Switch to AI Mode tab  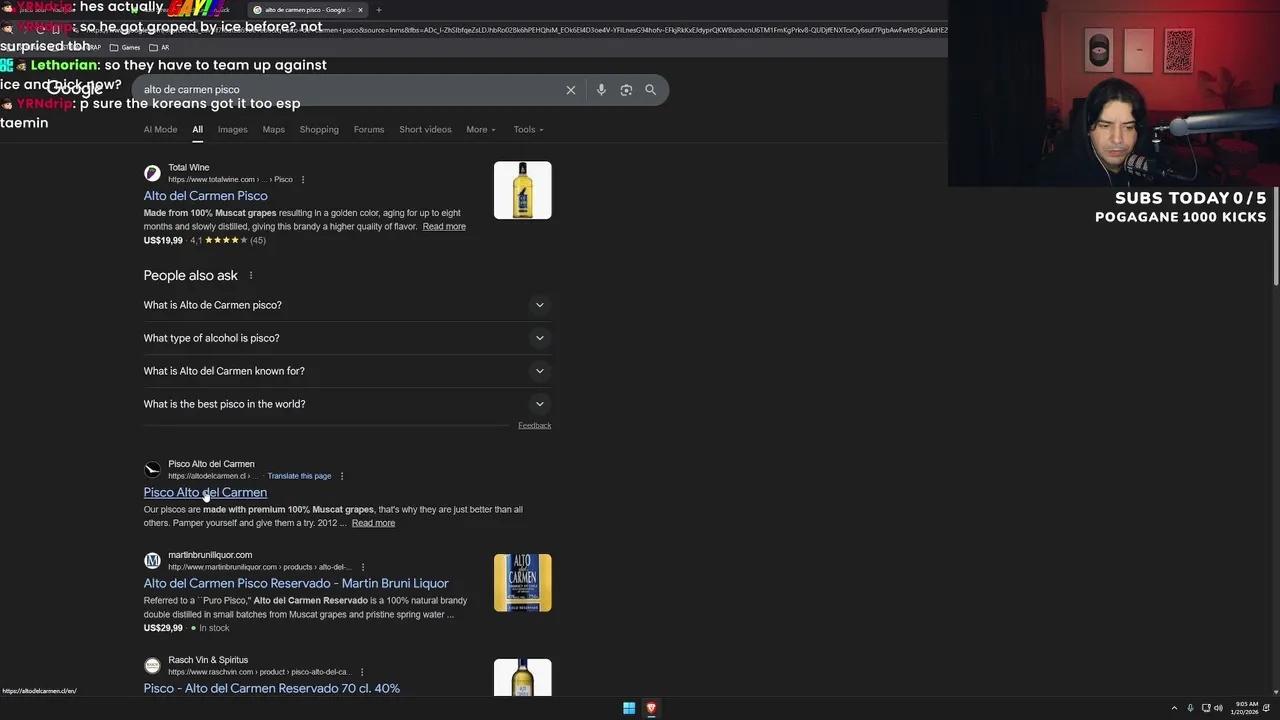click(160, 129)
